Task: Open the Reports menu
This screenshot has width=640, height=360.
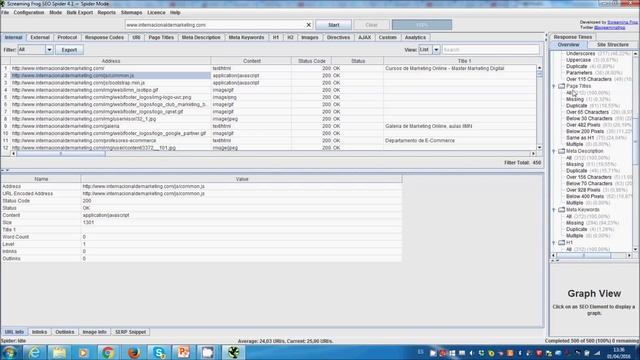Action: coord(107,13)
